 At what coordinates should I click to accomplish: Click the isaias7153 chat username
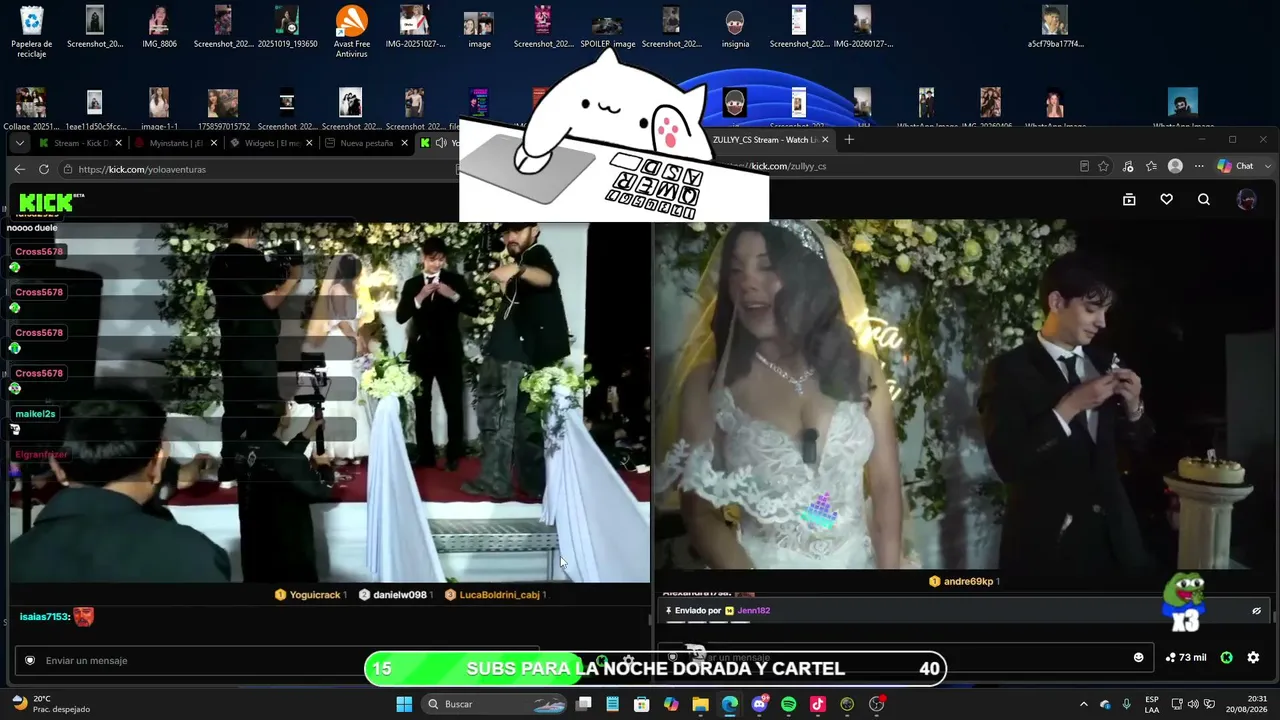(x=44, y=617)
